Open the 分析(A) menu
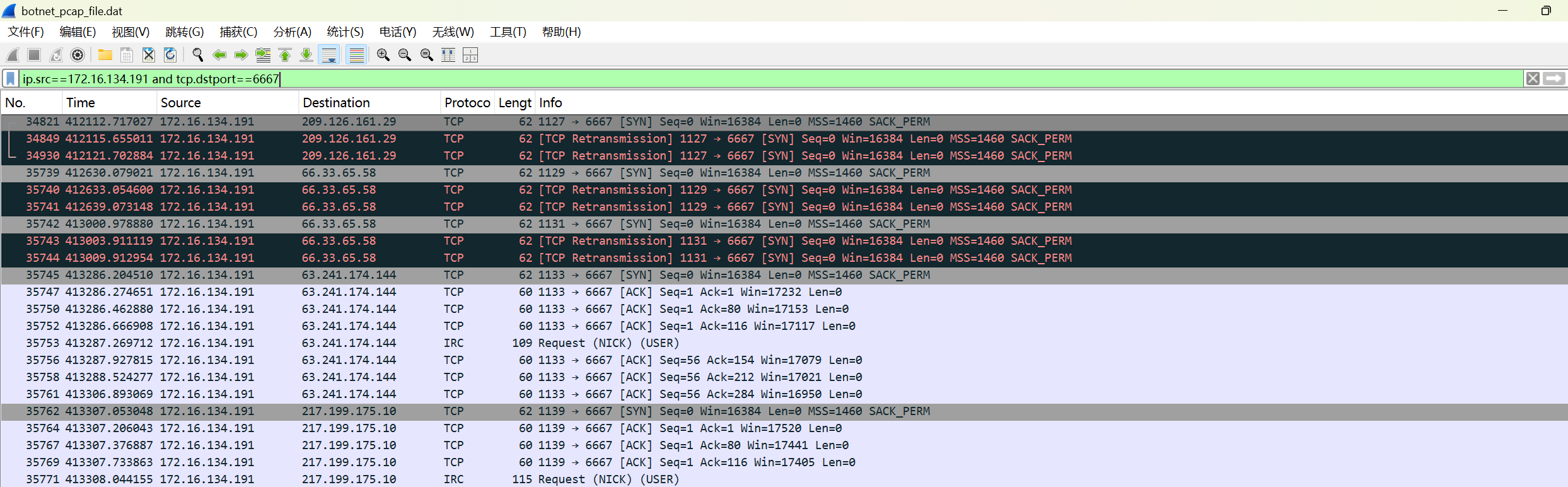The width and height of the screenshot is (1568, 487). click(x=292, y=32)
